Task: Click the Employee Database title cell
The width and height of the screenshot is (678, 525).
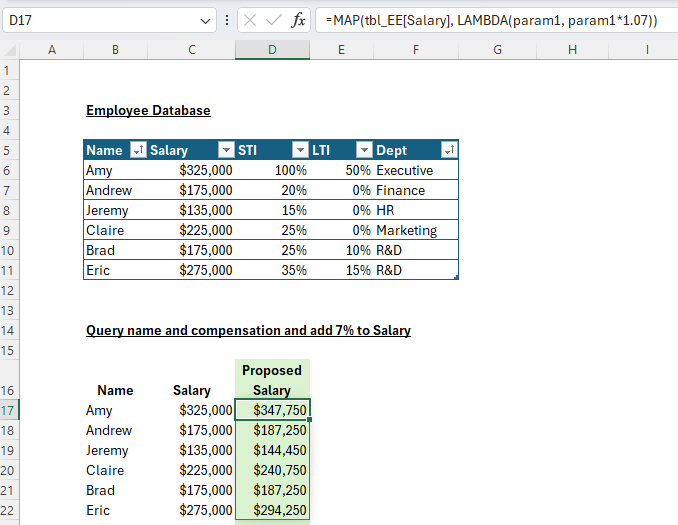Action: click(148, 111)
